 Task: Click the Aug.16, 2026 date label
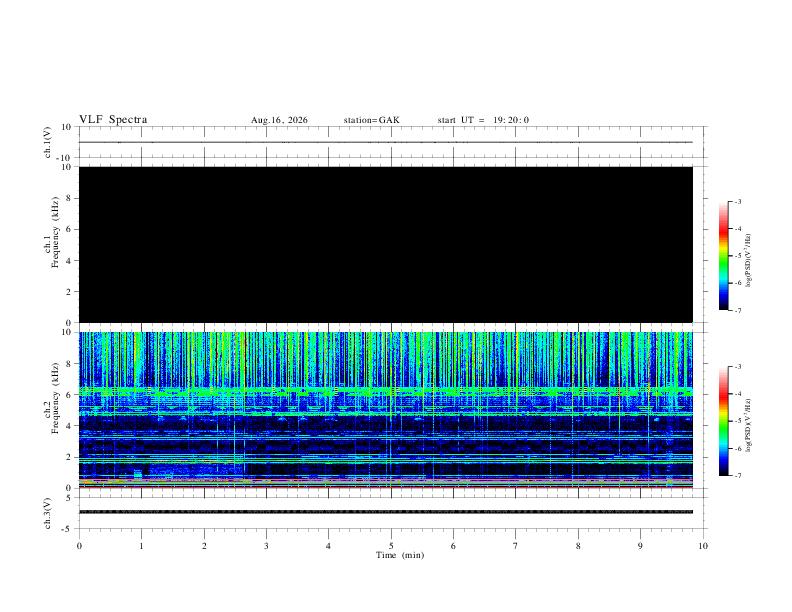(279, 120)
